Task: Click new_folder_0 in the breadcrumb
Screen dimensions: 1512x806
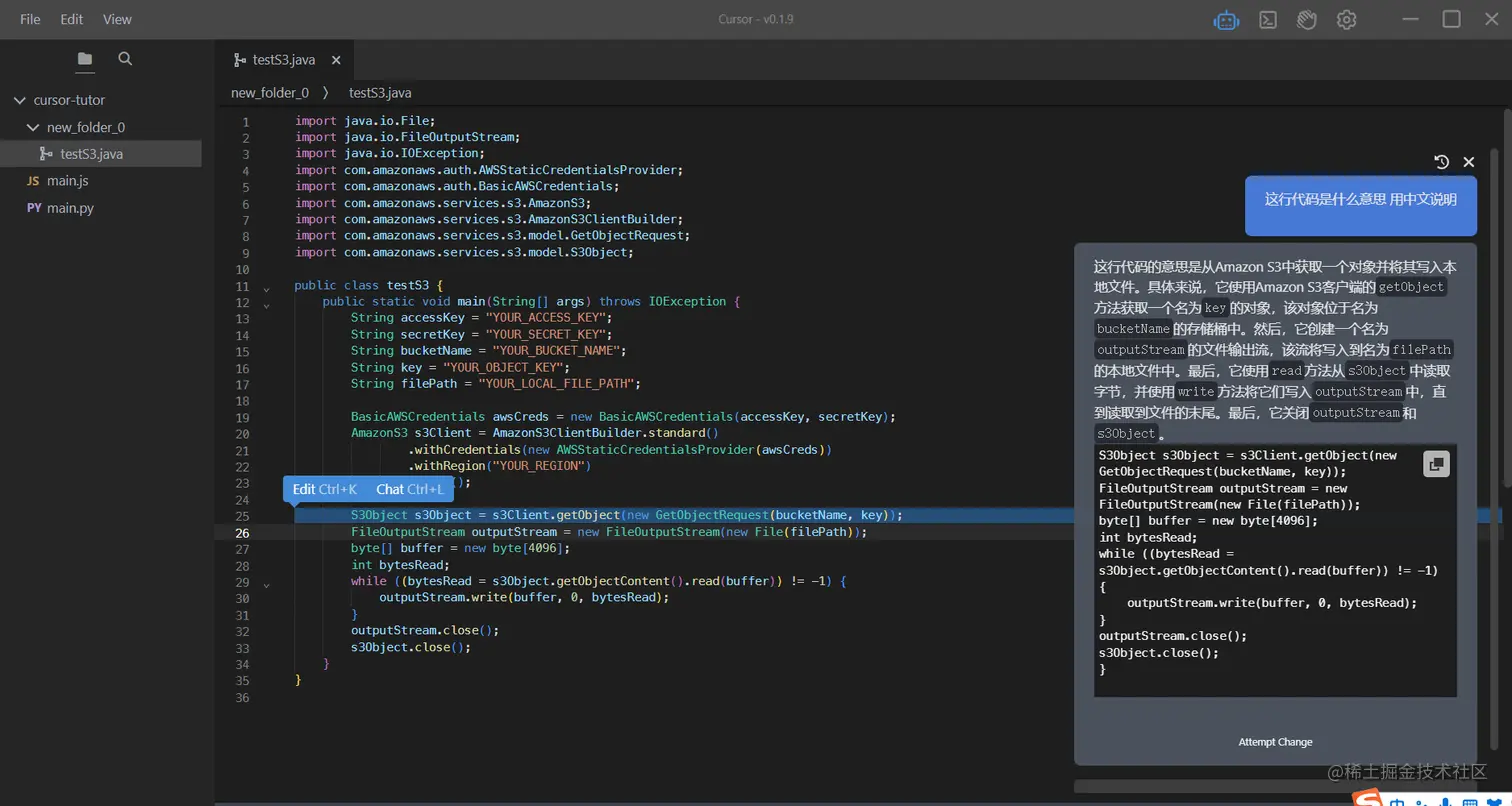Action: (270, 93)
